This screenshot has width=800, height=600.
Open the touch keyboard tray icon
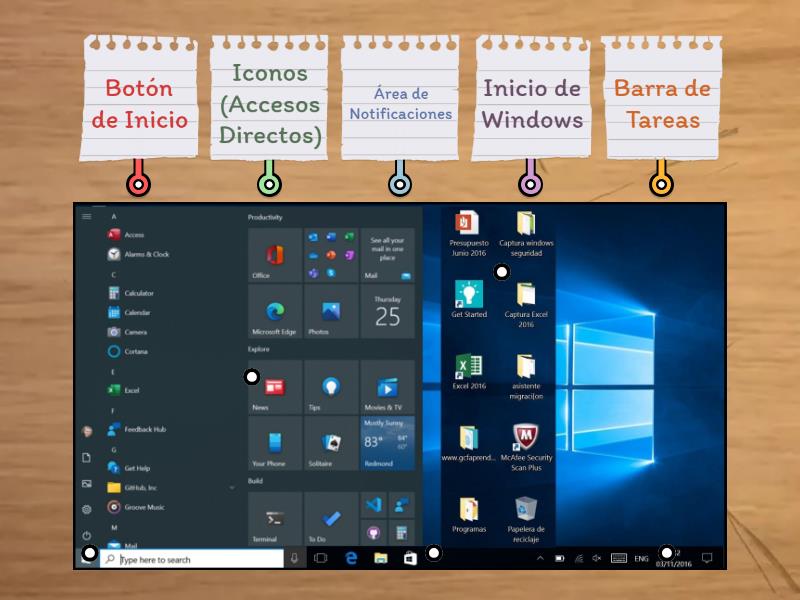(619, 558)
